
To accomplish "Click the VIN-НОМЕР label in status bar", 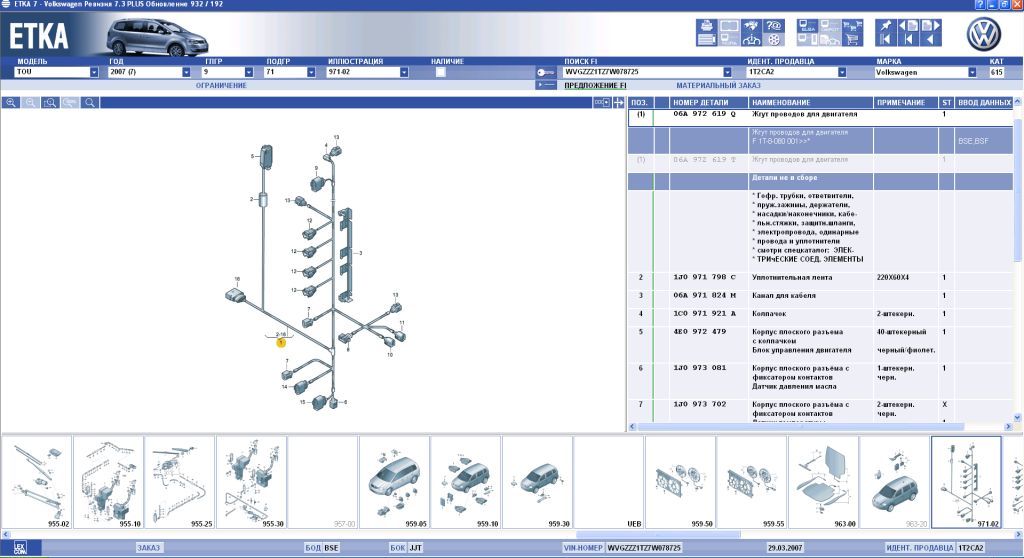I will pos(583,548).
